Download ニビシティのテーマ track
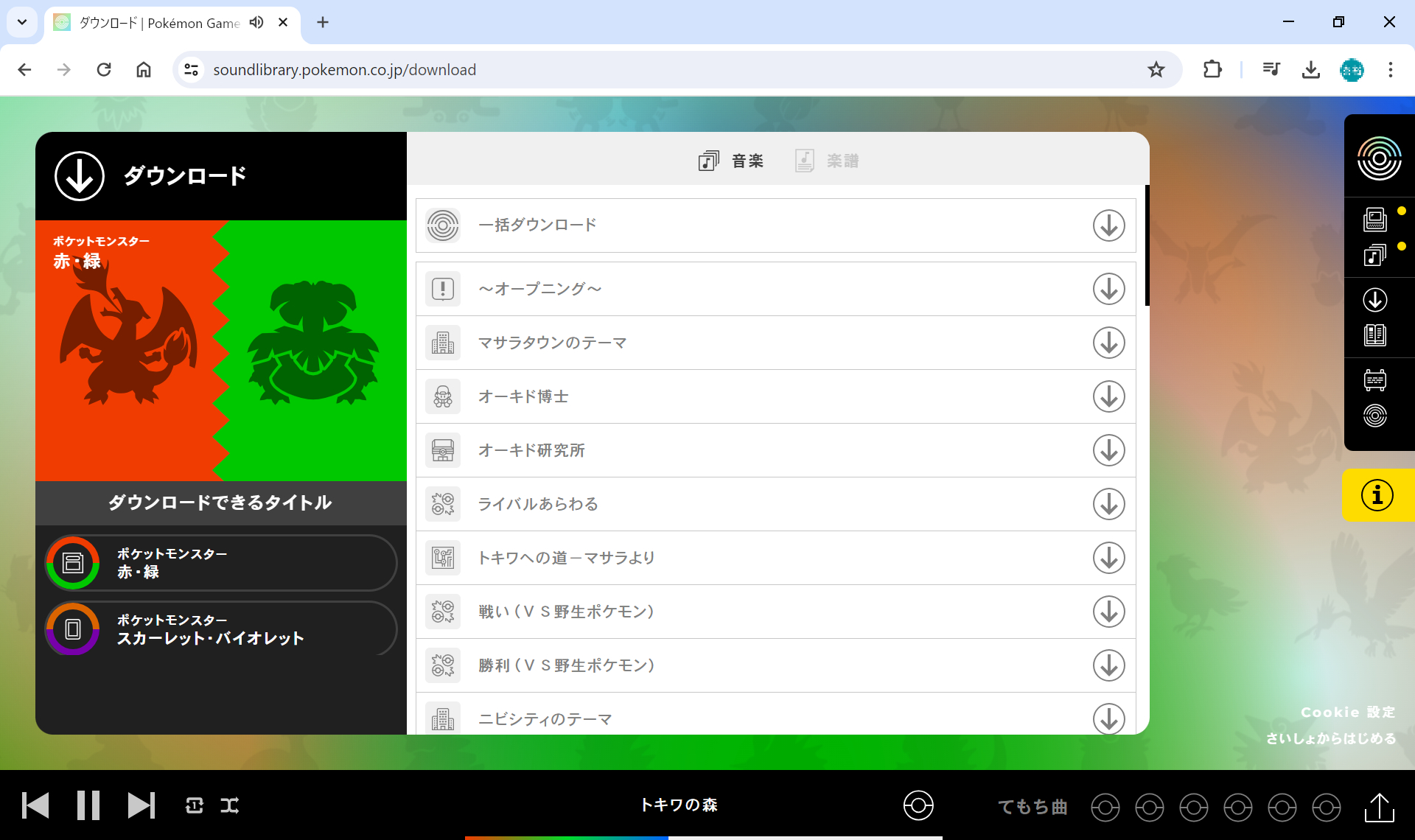The height and width of the screenshot is (840, 1415). pyautogui.click(x=1108, y=718)
